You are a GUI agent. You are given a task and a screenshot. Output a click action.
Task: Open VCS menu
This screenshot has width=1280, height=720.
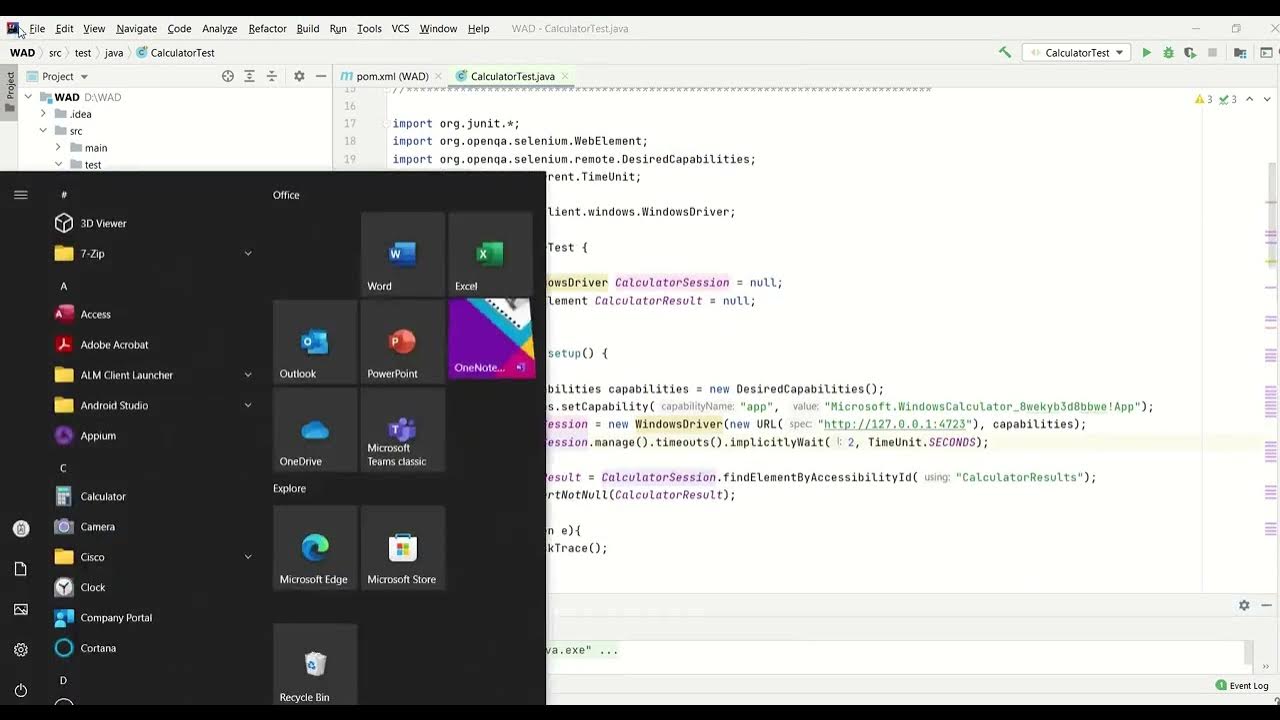click(400, 29)
